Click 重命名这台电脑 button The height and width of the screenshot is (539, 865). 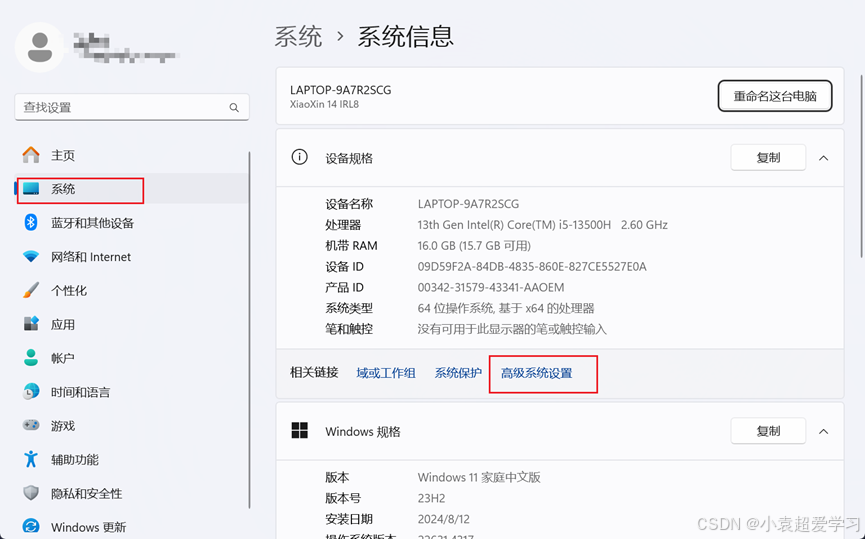(775, 96)
